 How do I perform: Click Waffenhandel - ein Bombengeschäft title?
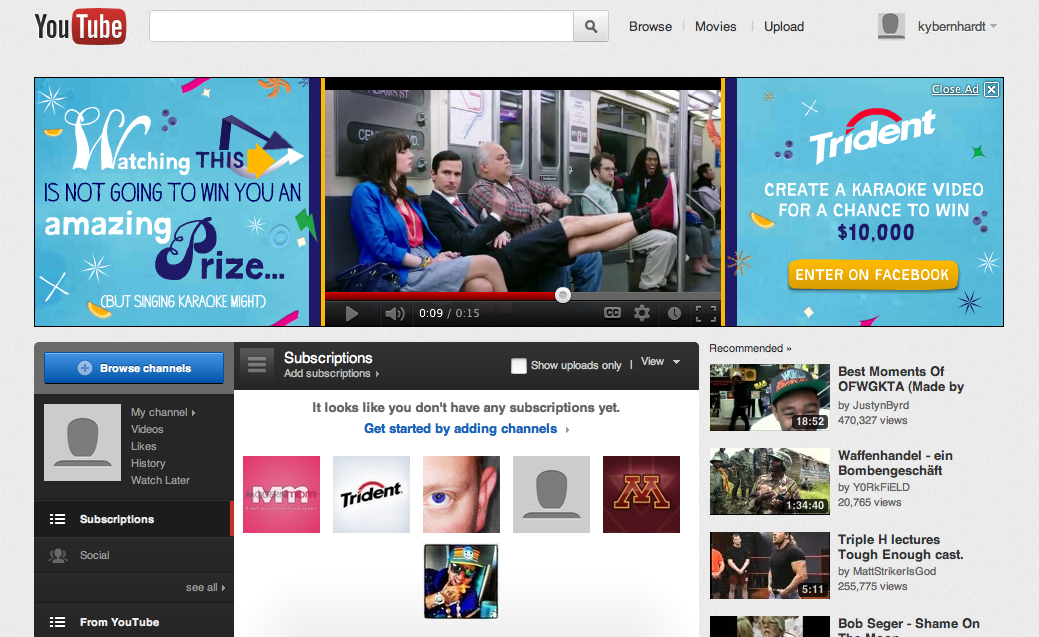895,463
